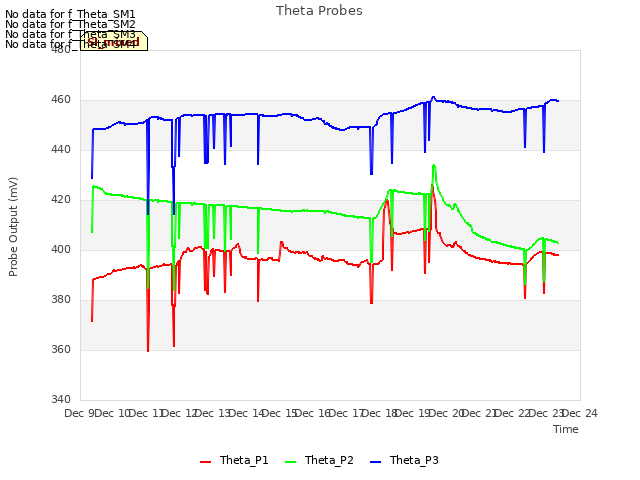
Task: Click the Probe Output (mV) axis label
Action: [13, 227]
